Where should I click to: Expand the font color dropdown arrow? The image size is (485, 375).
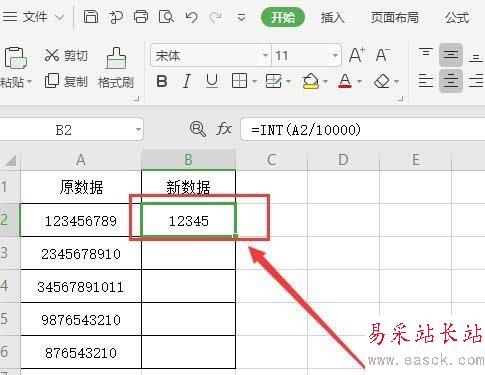click(x=359, y=81)
